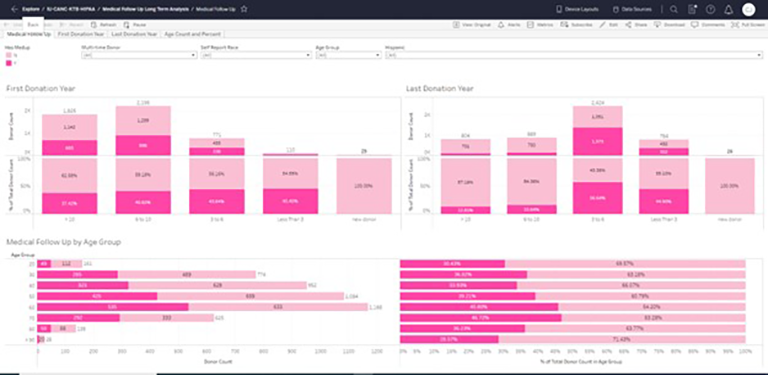Select the dark pink Y legend swatch

point(8,63)
